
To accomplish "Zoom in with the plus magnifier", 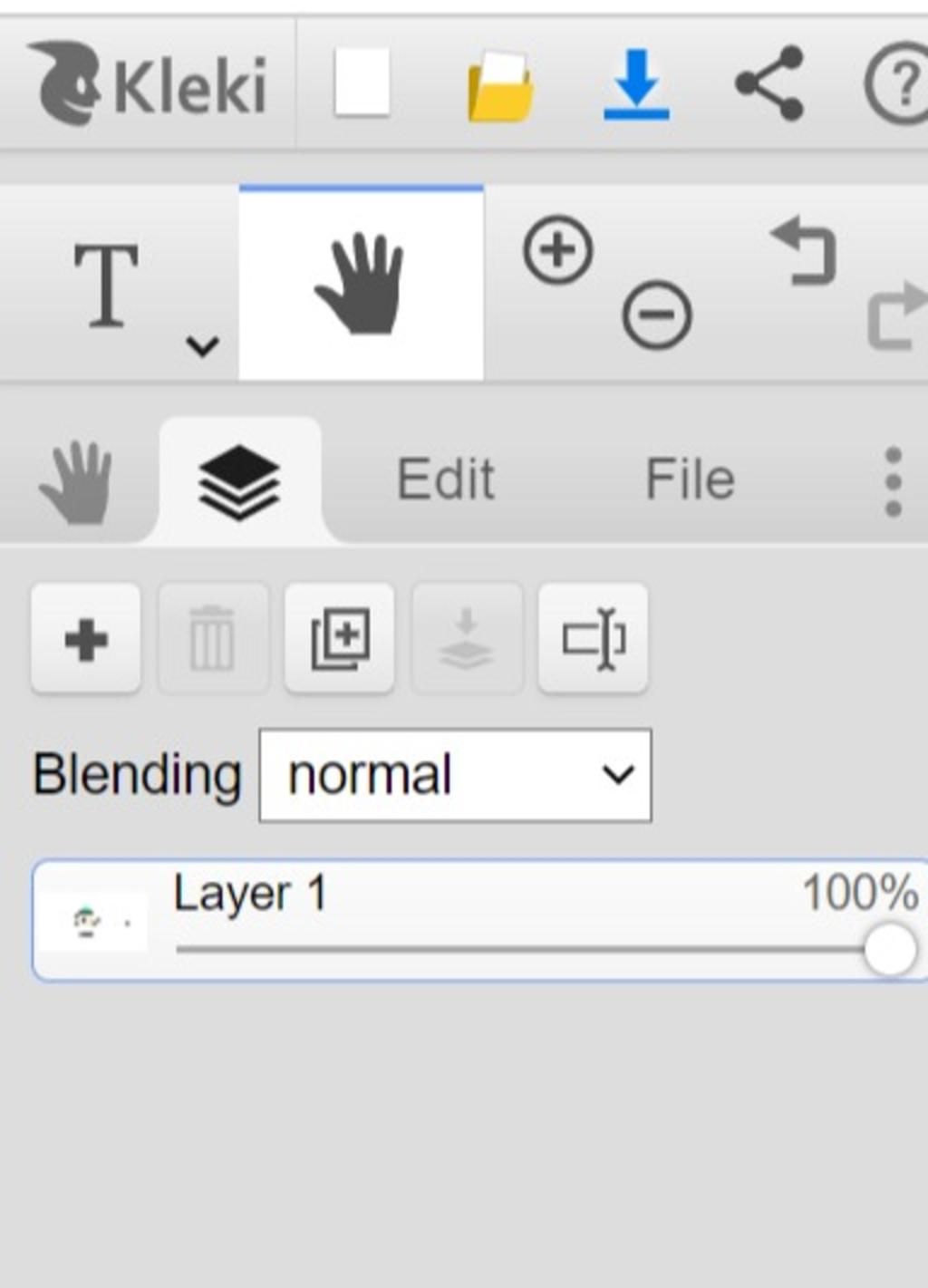I will pos(558,250).
